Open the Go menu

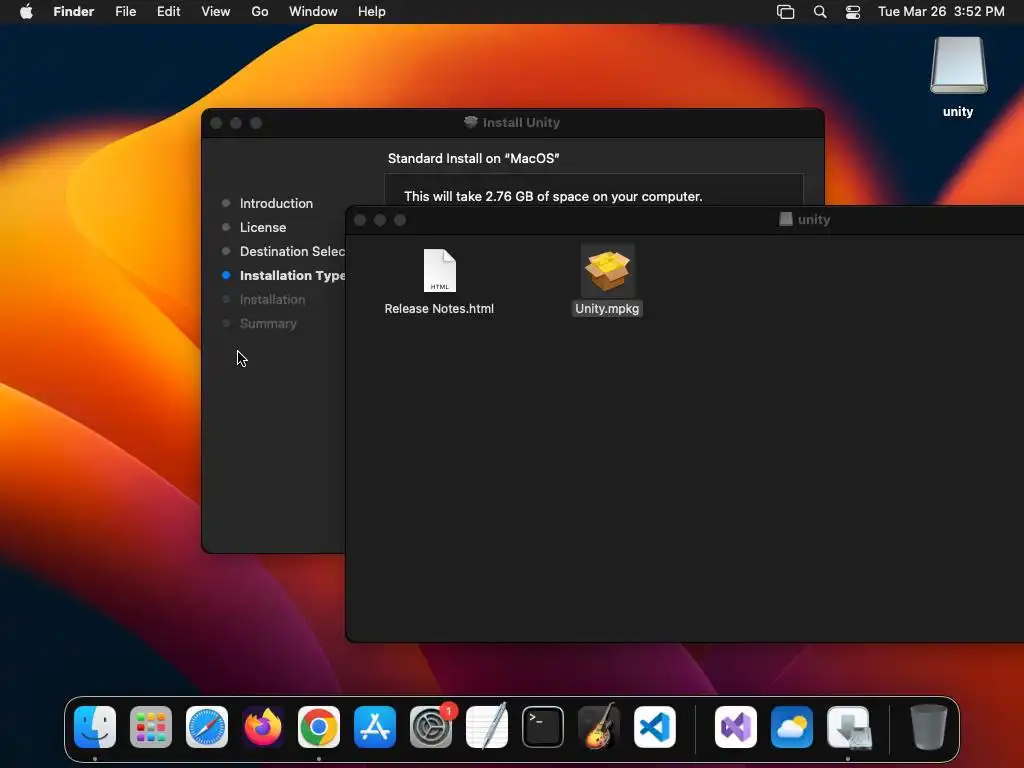260,12
